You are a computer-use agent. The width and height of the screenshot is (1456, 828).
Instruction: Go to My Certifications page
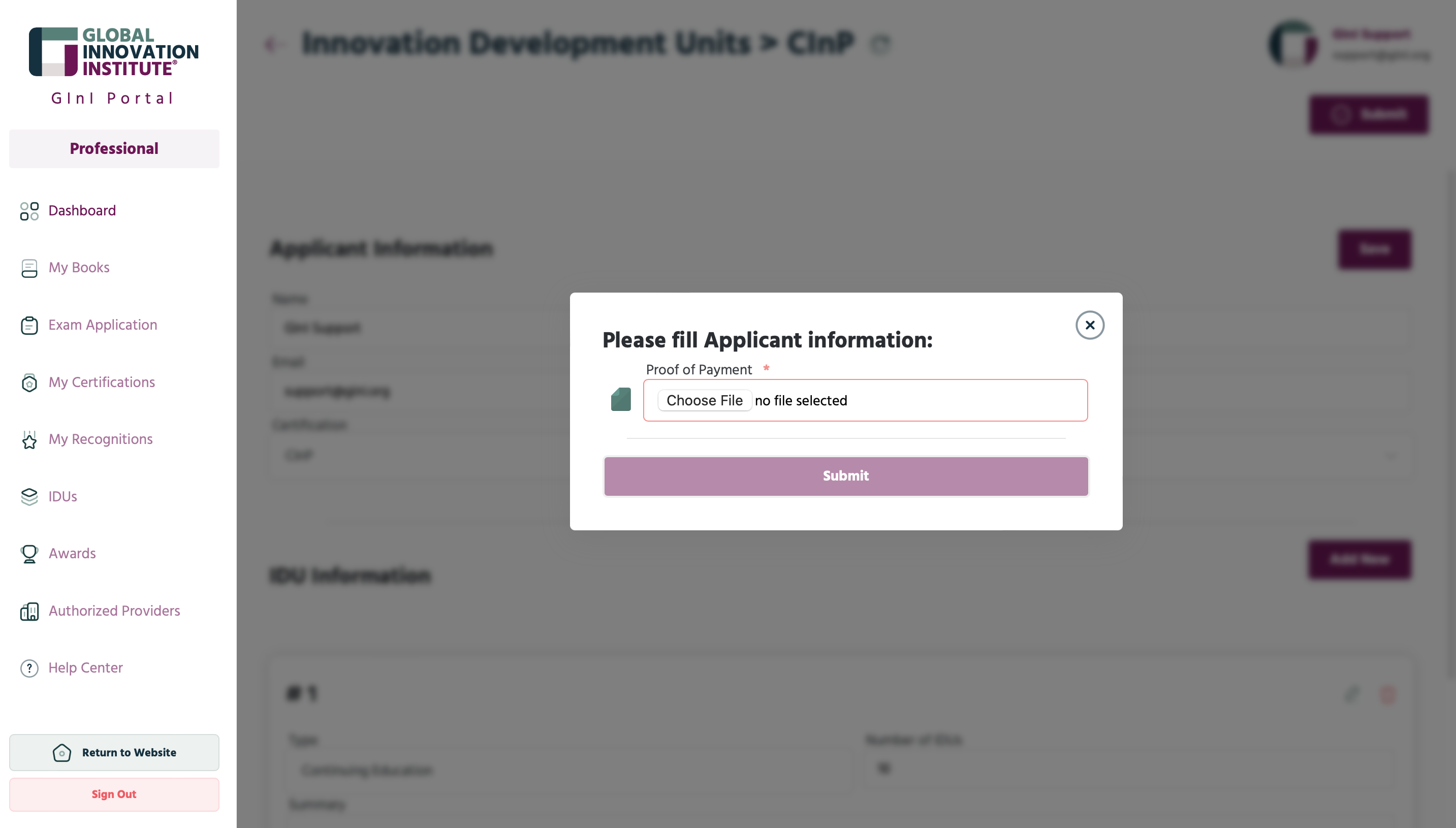(101, 382)
